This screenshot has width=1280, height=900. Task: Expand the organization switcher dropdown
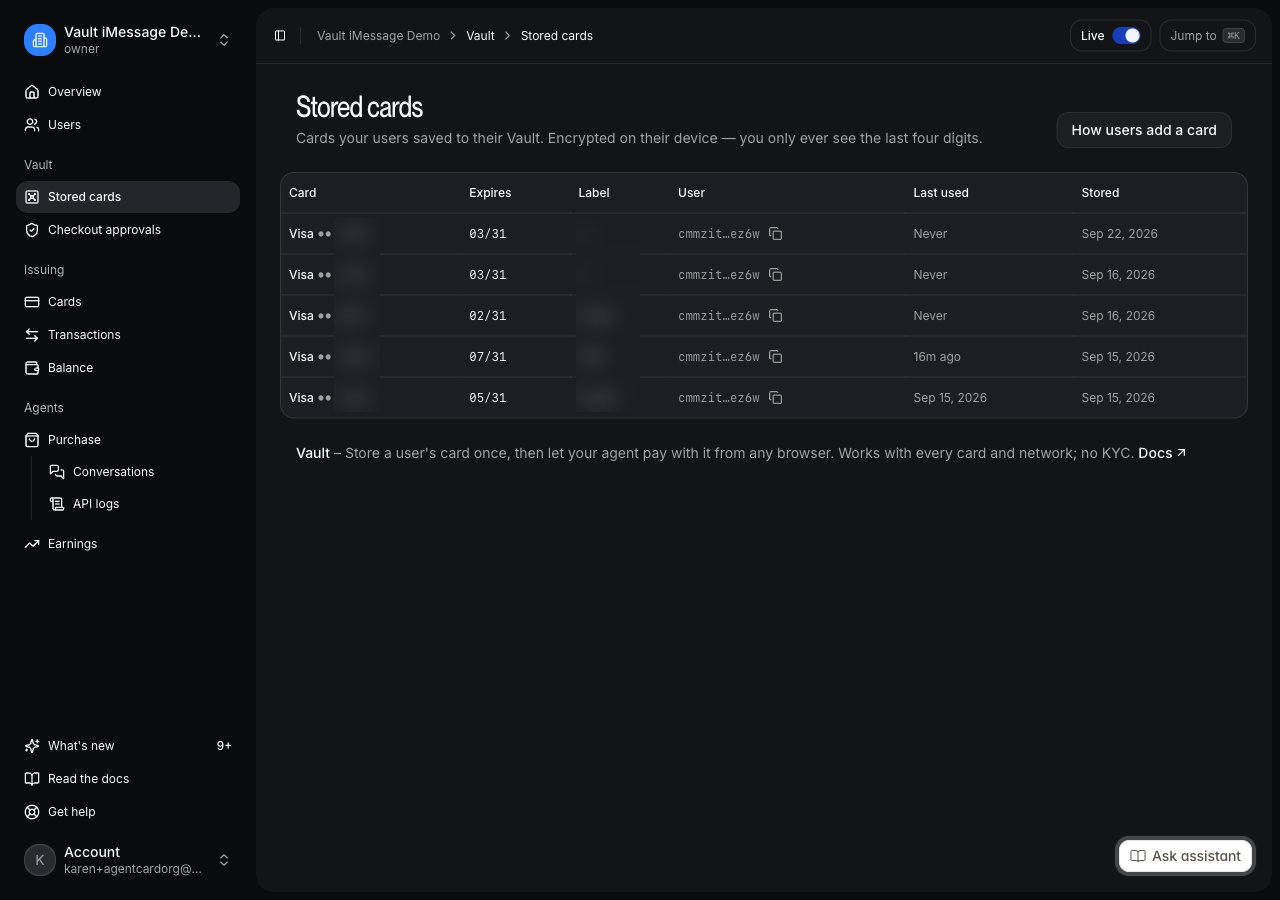(224, 40)
